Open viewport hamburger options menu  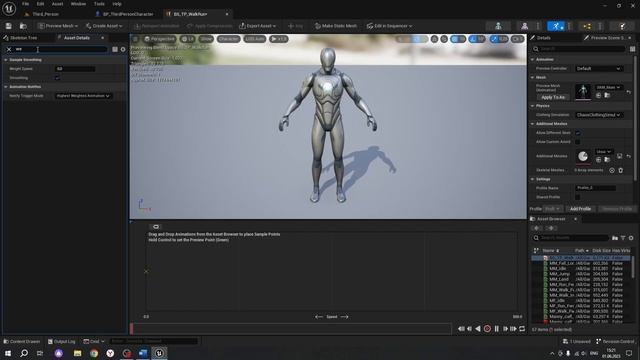[x=136, y=39]
